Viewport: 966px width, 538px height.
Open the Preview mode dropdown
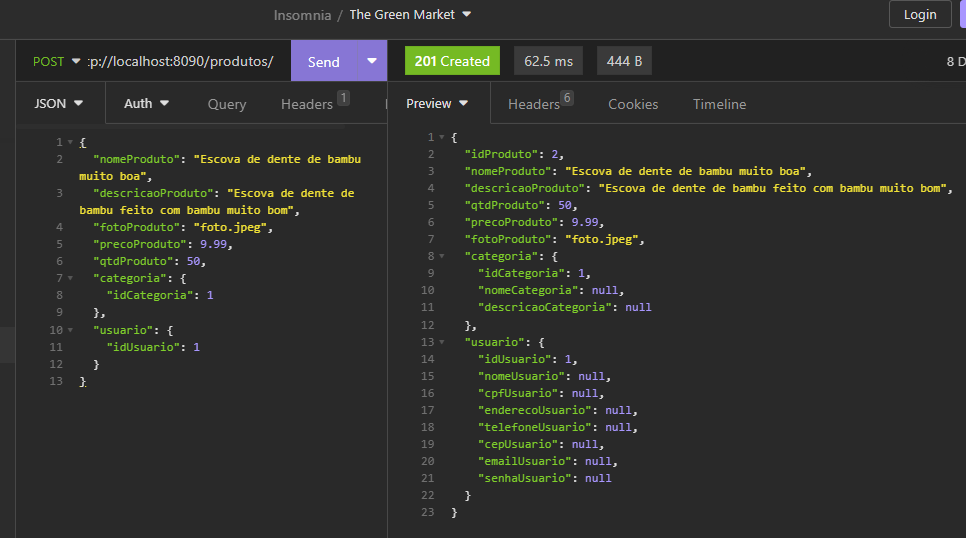pos(437,104)
